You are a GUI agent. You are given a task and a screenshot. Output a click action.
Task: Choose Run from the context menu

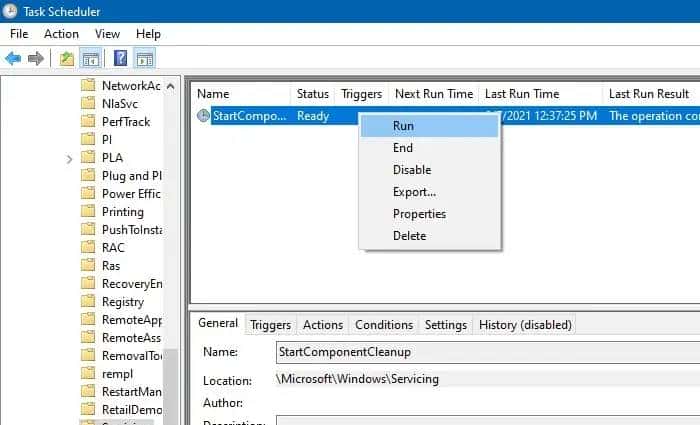click(x=403, y=126)
